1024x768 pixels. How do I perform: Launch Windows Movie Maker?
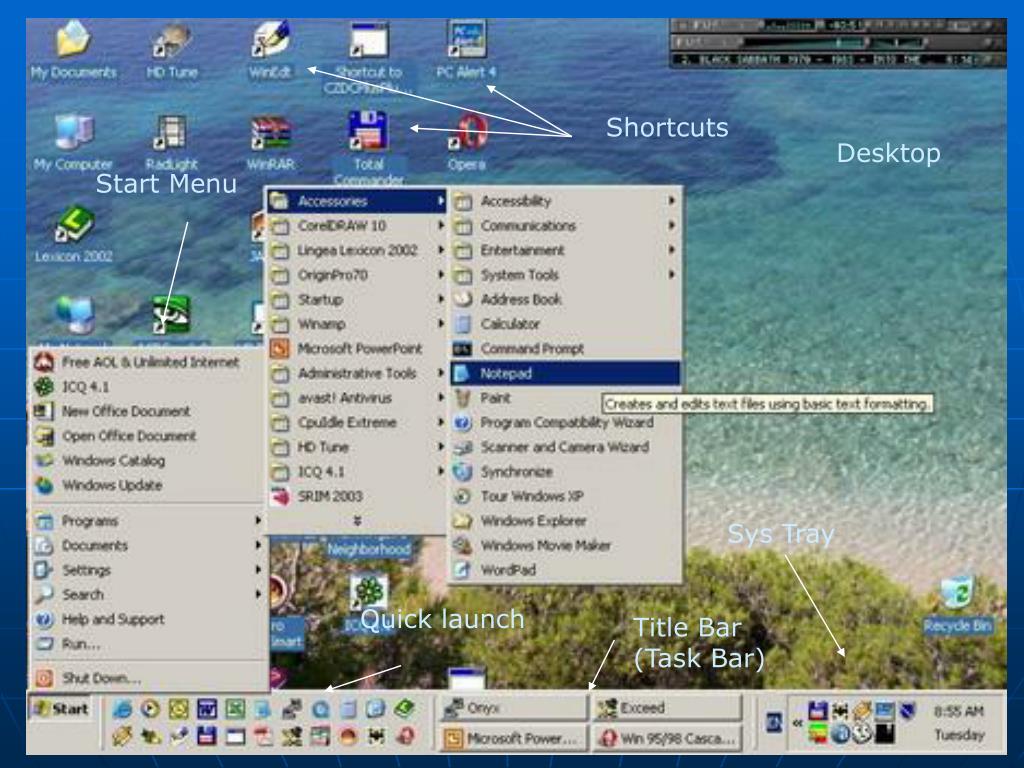(565, 545)
